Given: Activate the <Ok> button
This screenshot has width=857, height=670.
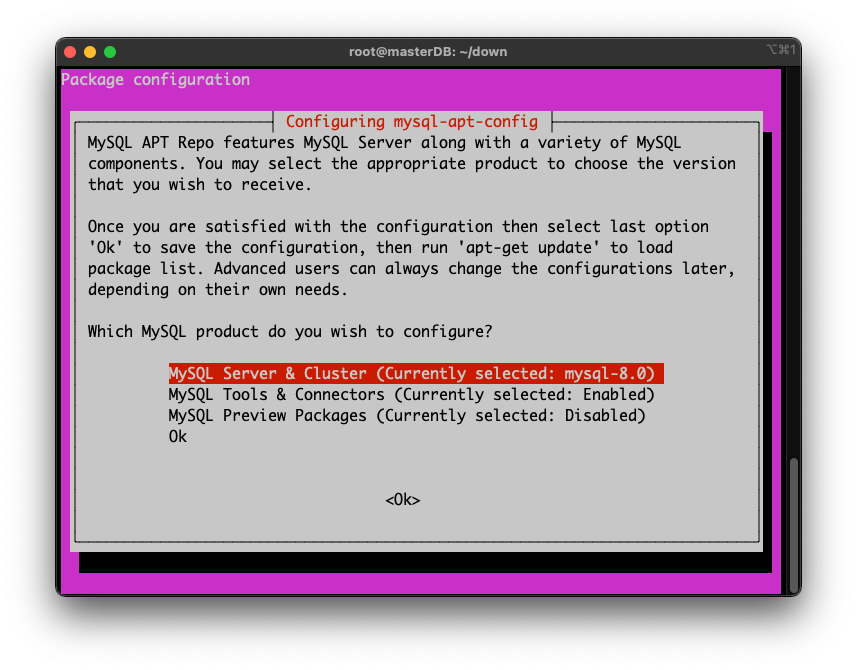Looking at the screenshot, I should click(x=403, y=500).
